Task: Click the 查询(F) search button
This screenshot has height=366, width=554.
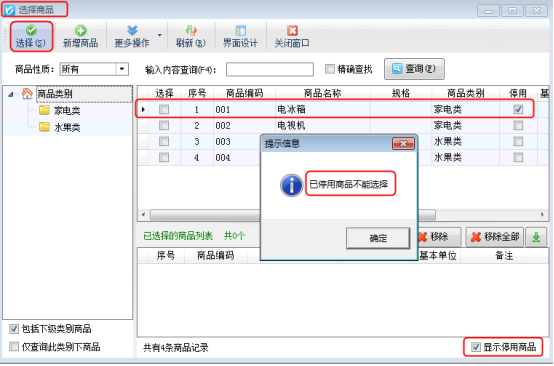Action: click(414, 69)
